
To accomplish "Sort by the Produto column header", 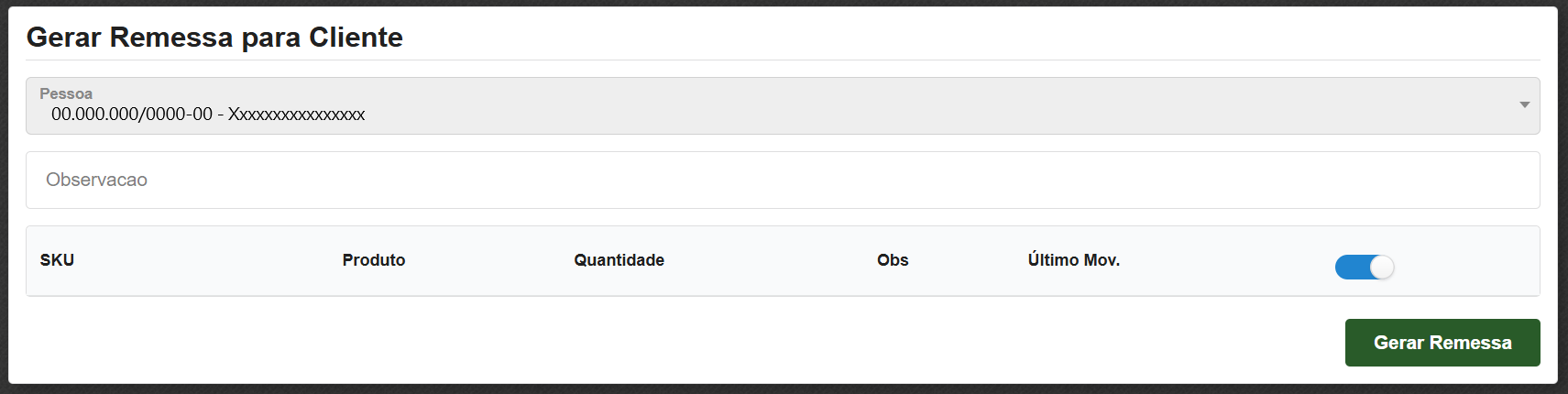I will coord(374,260).
